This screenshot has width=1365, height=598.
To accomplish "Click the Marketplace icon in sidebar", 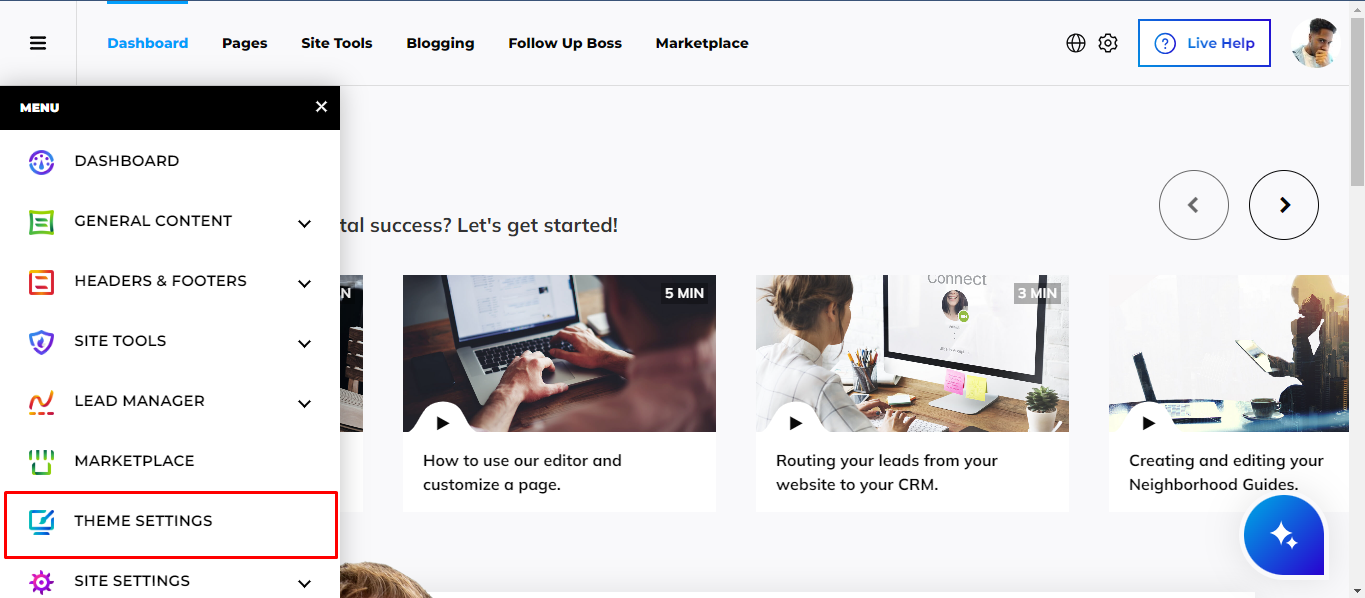I will click(x=41, y=461).
